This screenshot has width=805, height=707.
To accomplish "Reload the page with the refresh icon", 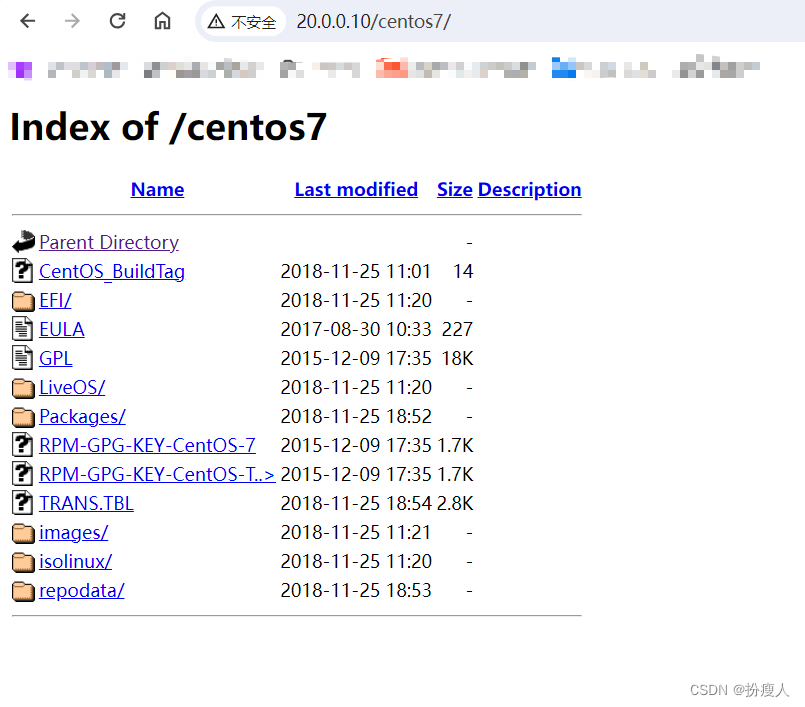I will [x=118, y=21].
